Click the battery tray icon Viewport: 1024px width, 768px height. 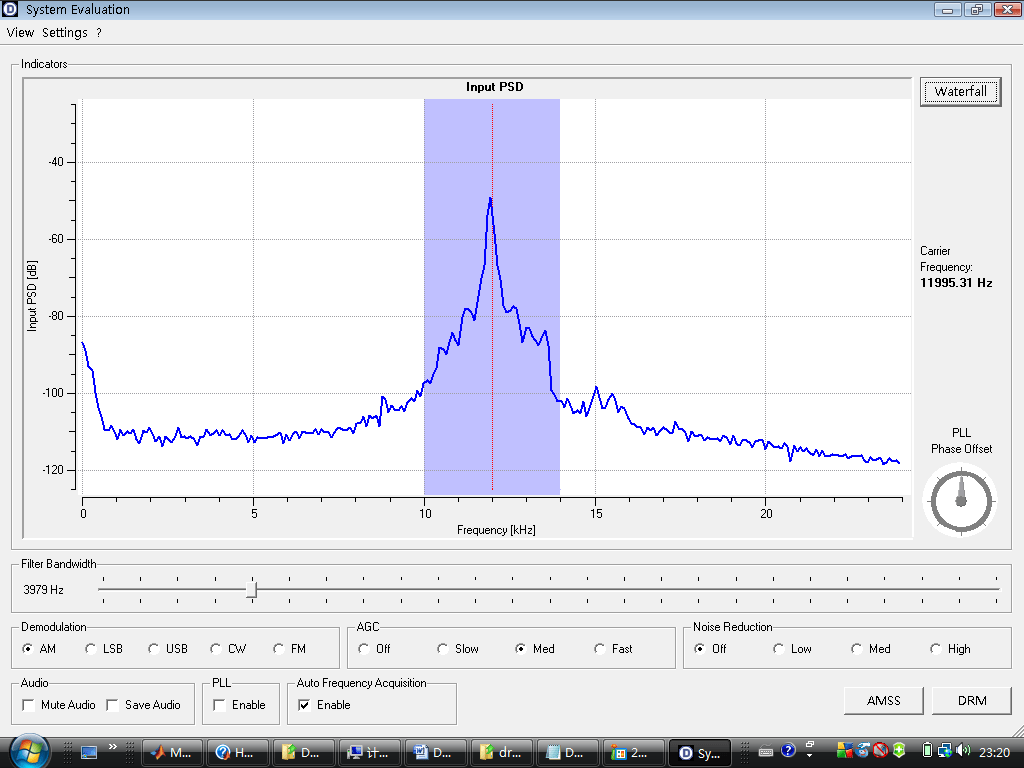(927, 751)
